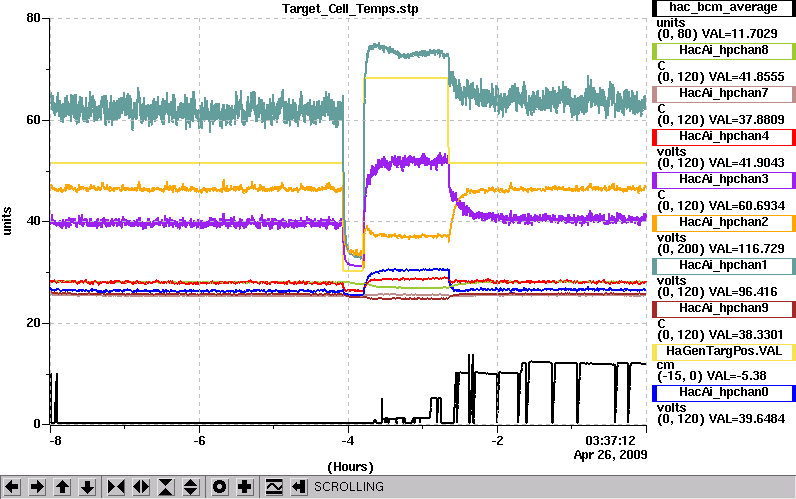796x499 pixels.
Task: Click the -8 tick label on the x-axis
Action: [55, 440]
